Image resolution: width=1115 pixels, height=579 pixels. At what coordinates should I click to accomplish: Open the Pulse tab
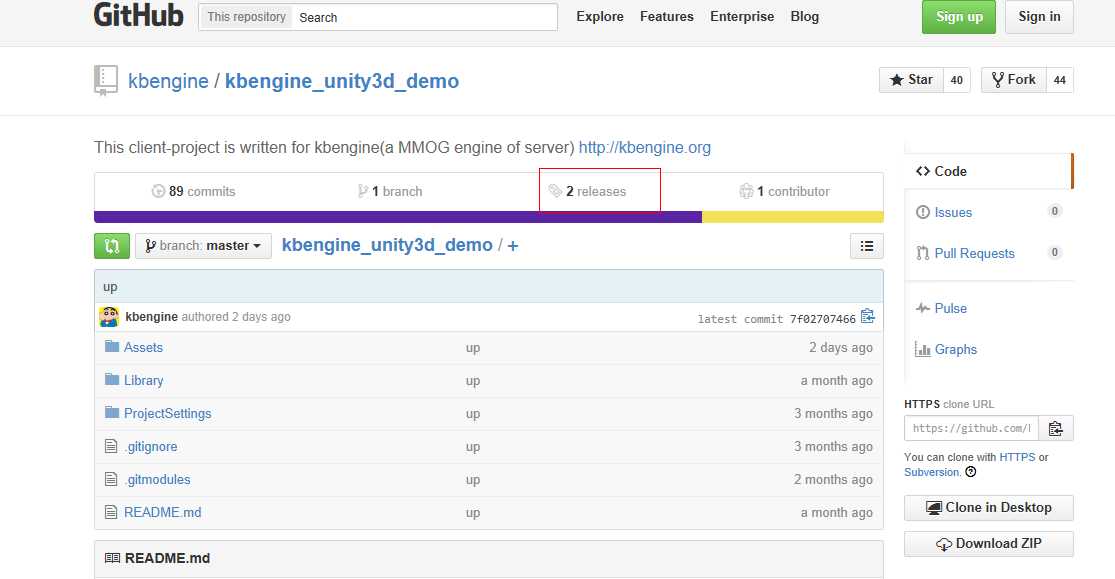(950, 309)
